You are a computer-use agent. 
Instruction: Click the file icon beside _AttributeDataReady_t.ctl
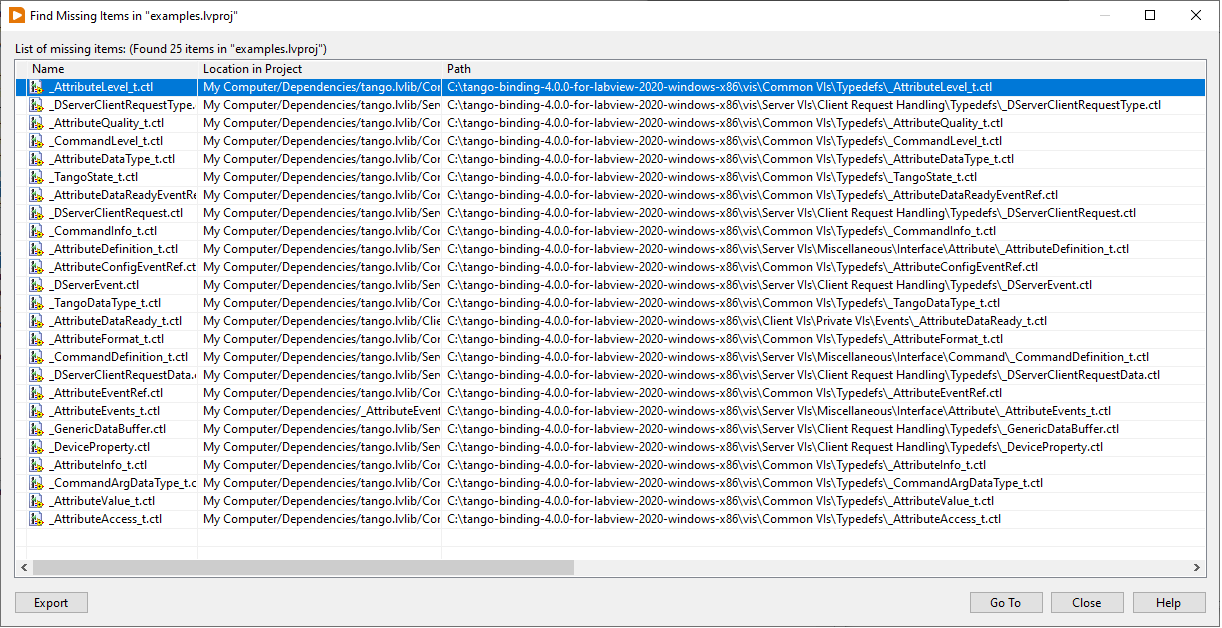pos(36,321)
